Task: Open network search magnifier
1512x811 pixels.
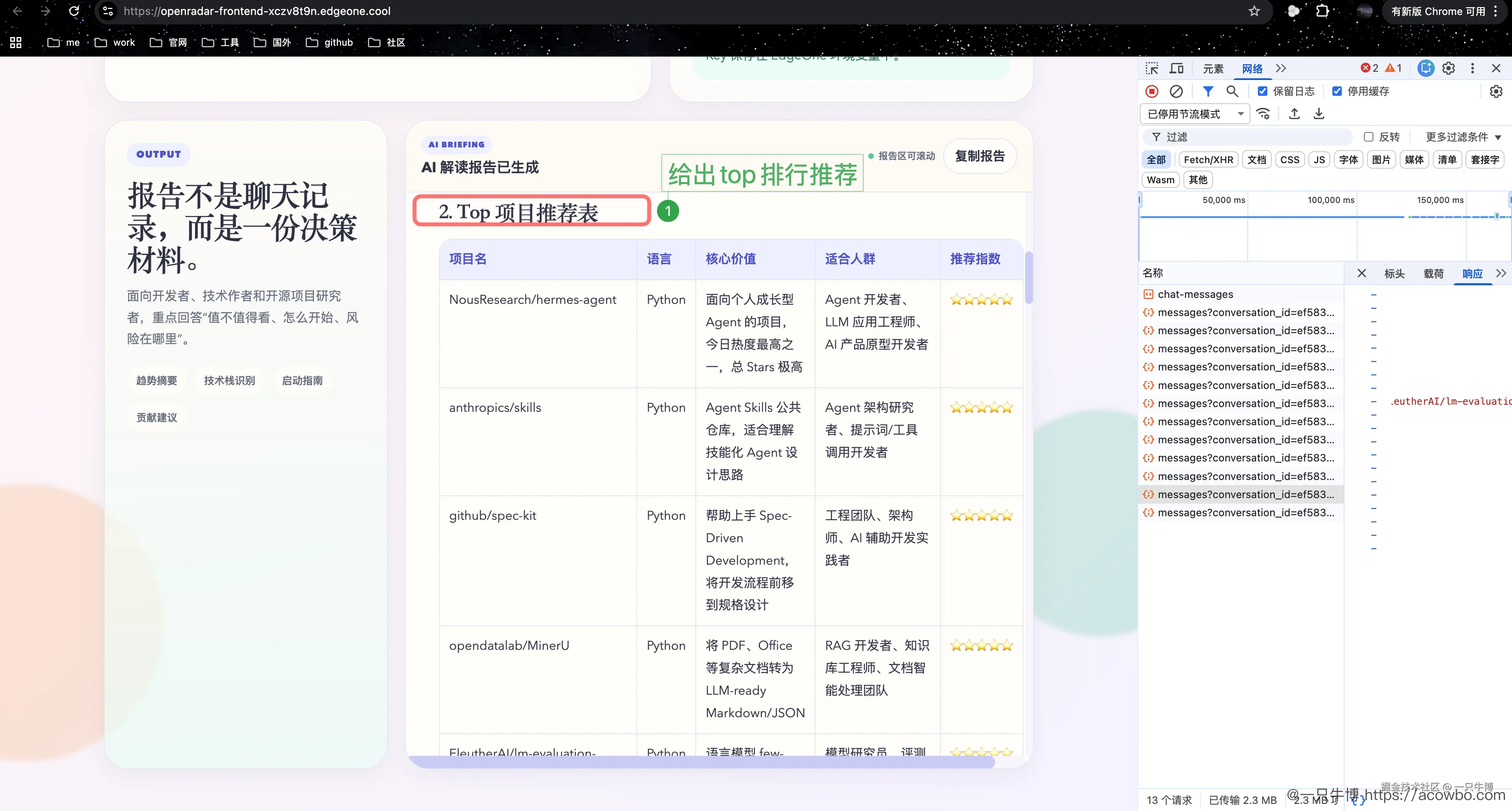Action: point(1233,91)
